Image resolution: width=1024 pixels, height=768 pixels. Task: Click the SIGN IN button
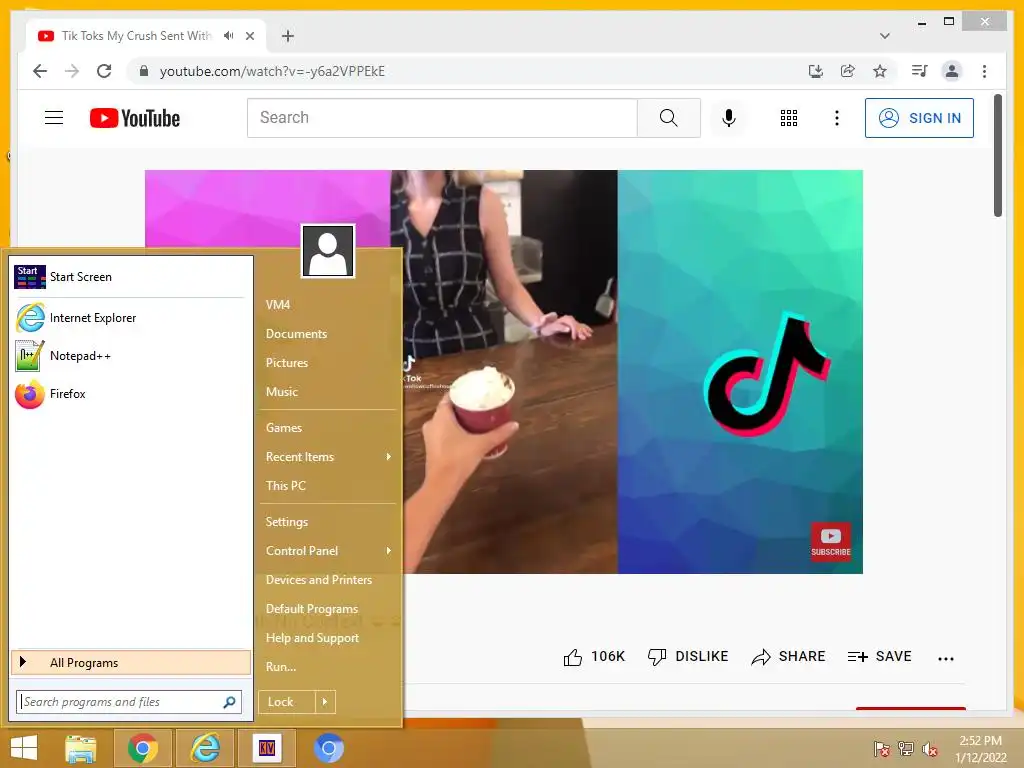919,118
